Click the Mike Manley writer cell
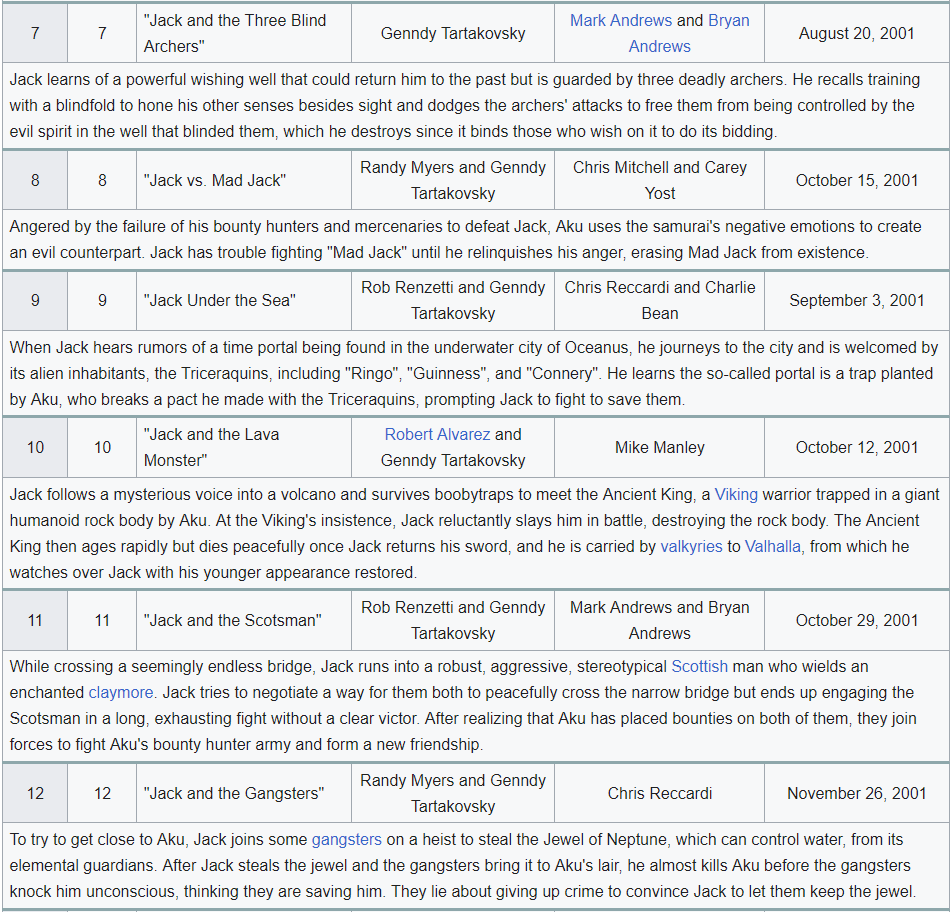Screen dimensions: 951x912 (x=659, y=448)
